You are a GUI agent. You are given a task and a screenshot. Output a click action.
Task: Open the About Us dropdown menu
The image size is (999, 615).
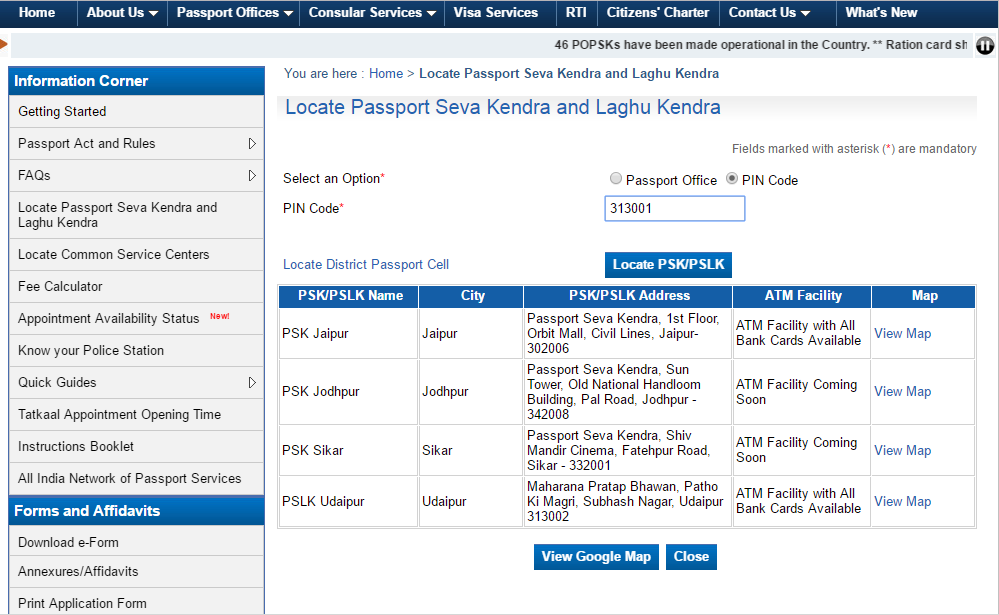[122, 13]
